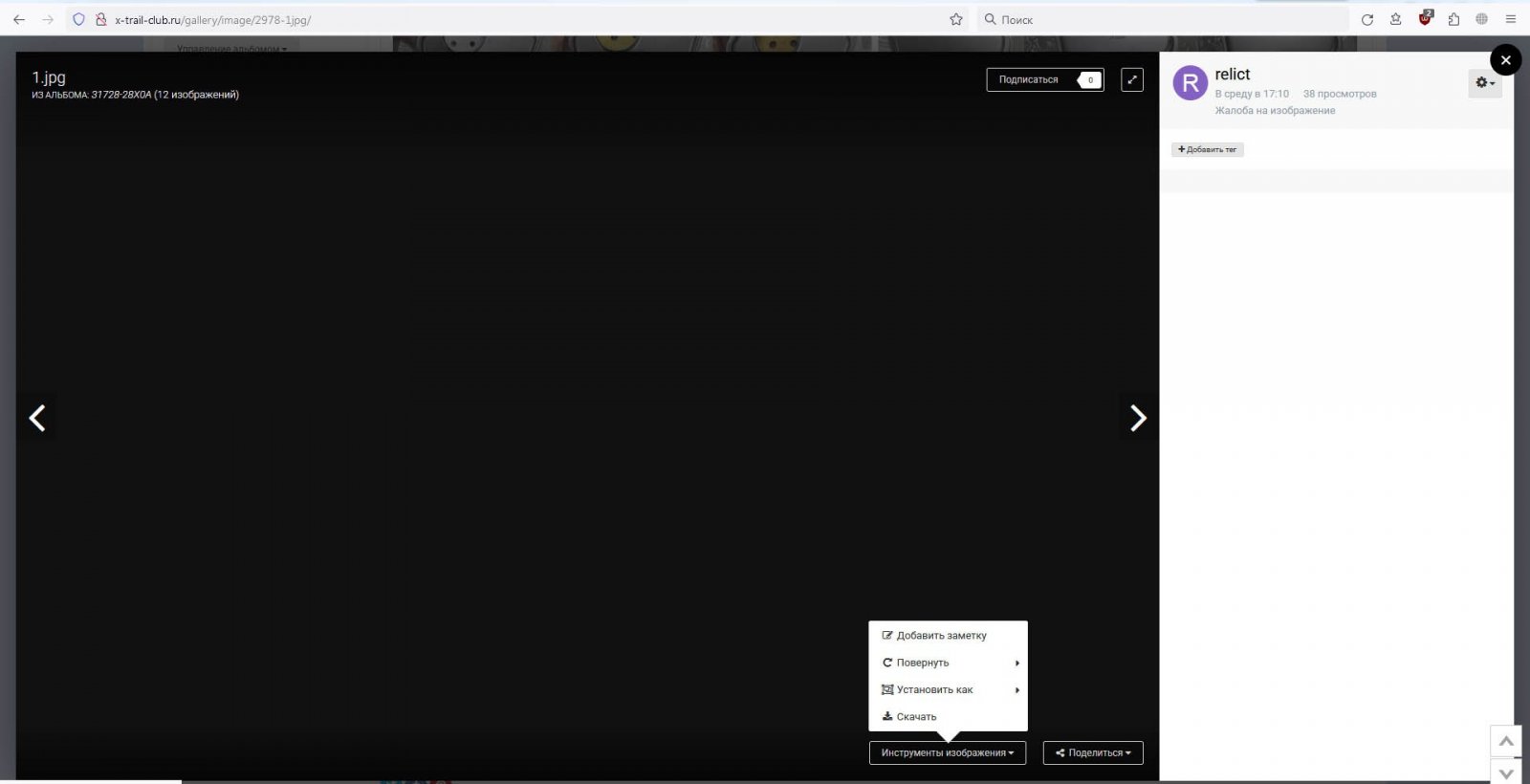Viewport: 1530px width, 784px height.
Task: Click the relict user avatar
Action: (x=1190, y=84)
